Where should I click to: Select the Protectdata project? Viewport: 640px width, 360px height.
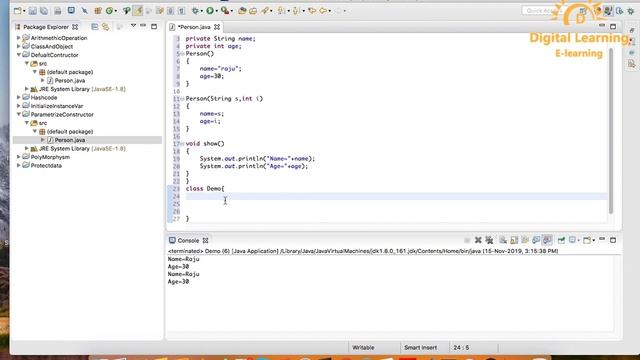point(46,166)
